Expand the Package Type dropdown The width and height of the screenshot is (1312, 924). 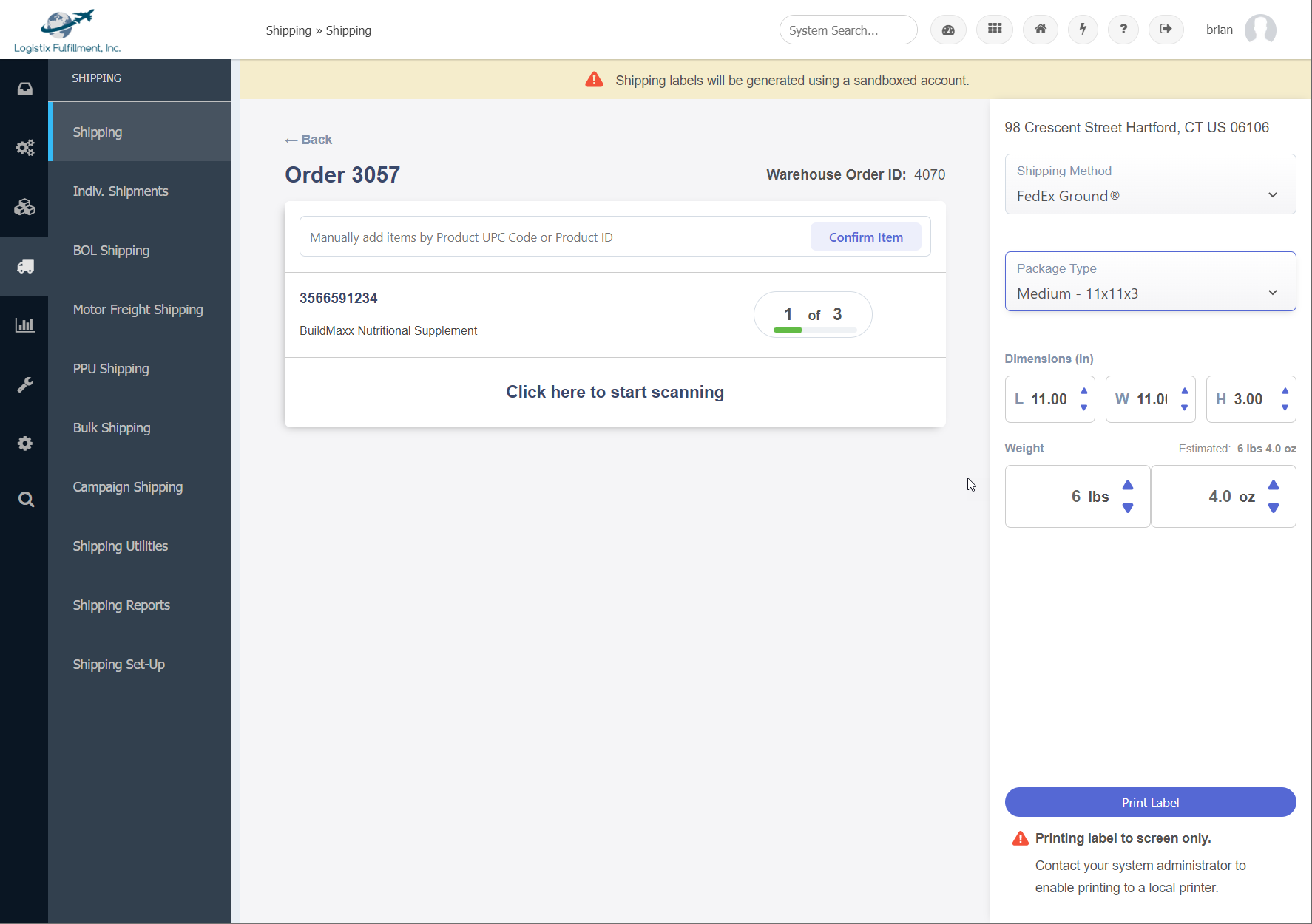pos(1150,282)
